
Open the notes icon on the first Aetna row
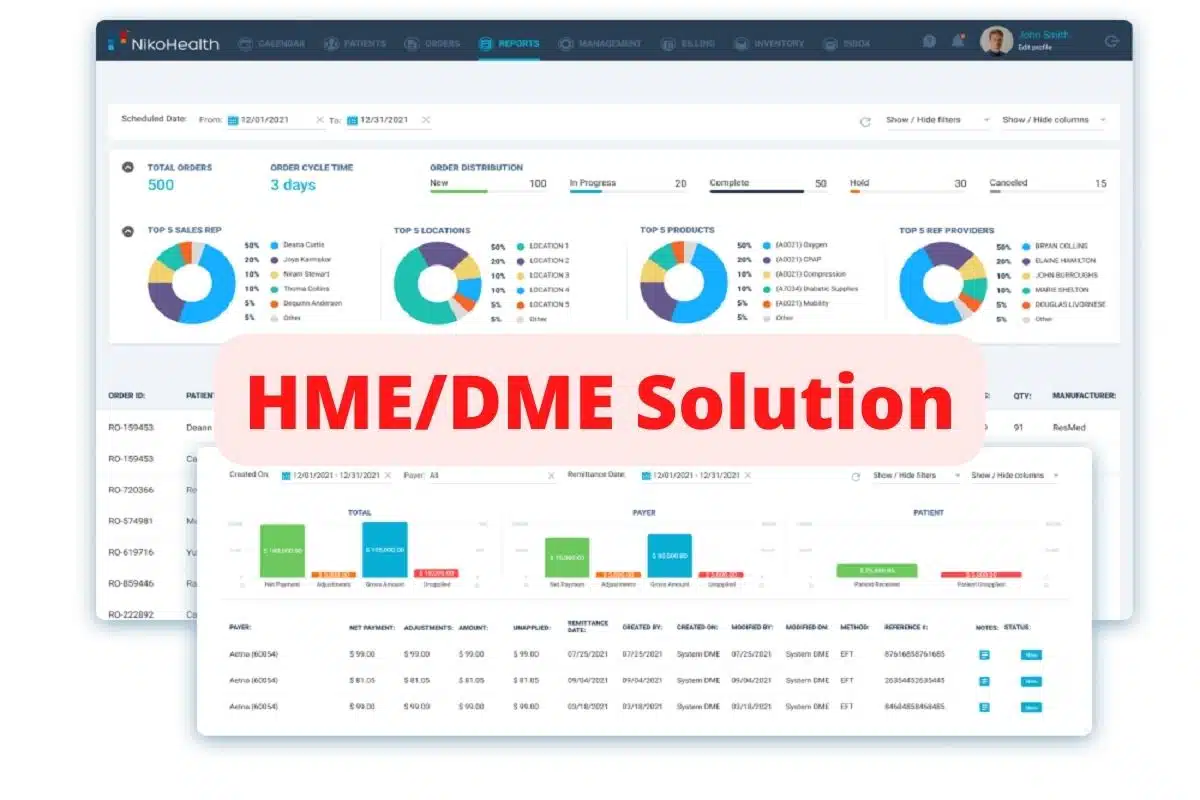pos(984,655)
